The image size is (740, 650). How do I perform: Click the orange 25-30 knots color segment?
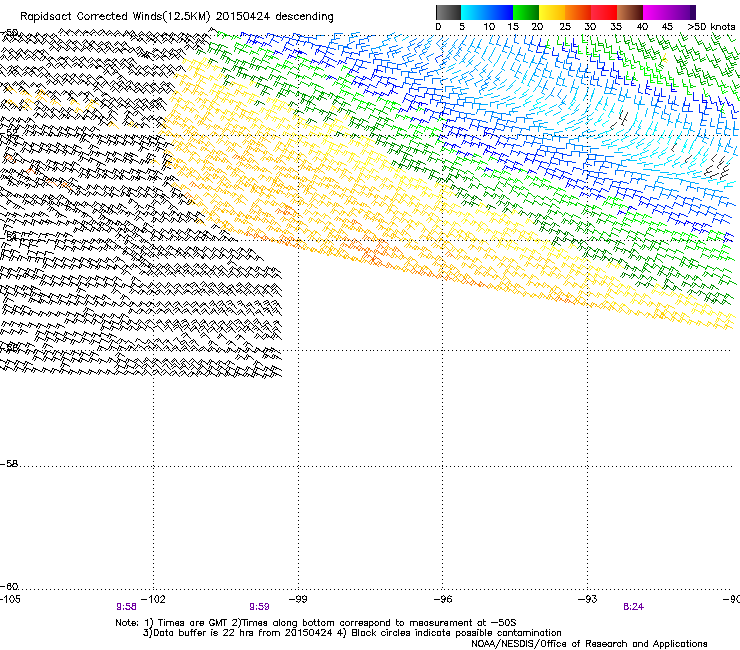(578, 12)
